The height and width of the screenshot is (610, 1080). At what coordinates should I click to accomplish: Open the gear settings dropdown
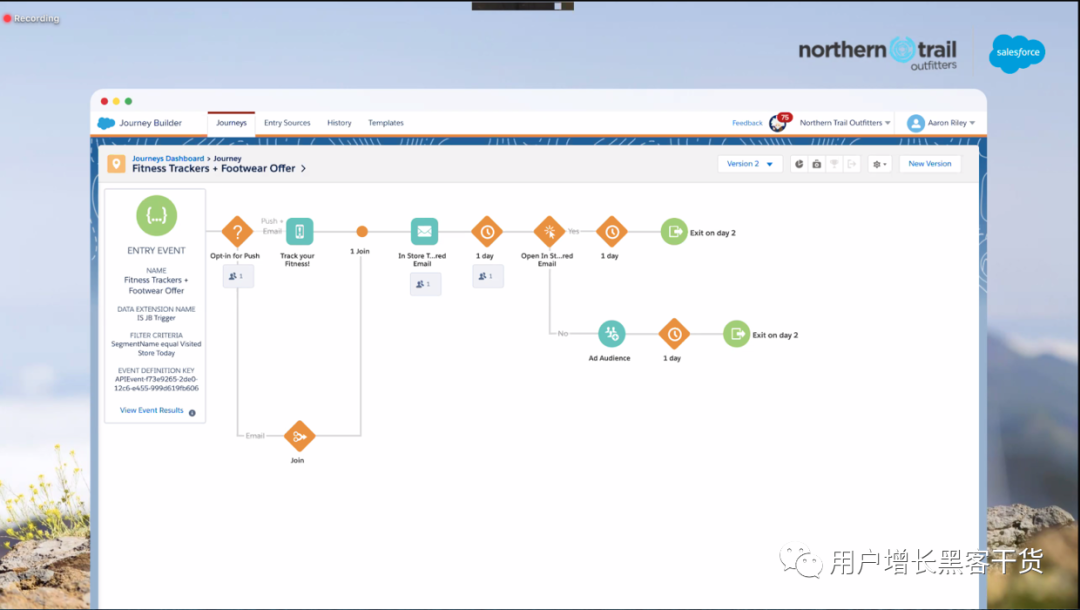tap(880, 164)
